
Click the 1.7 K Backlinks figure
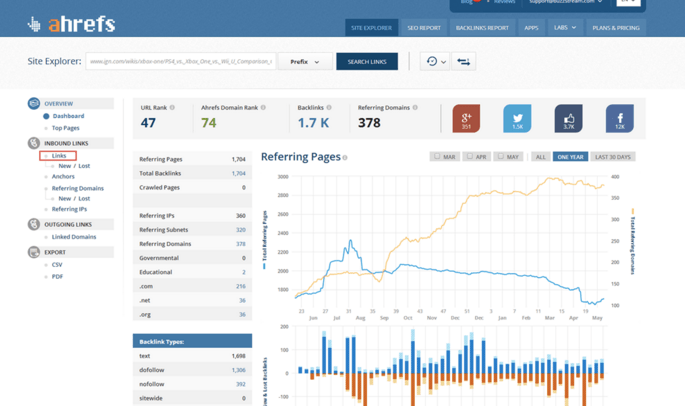[x=313, y=123]
